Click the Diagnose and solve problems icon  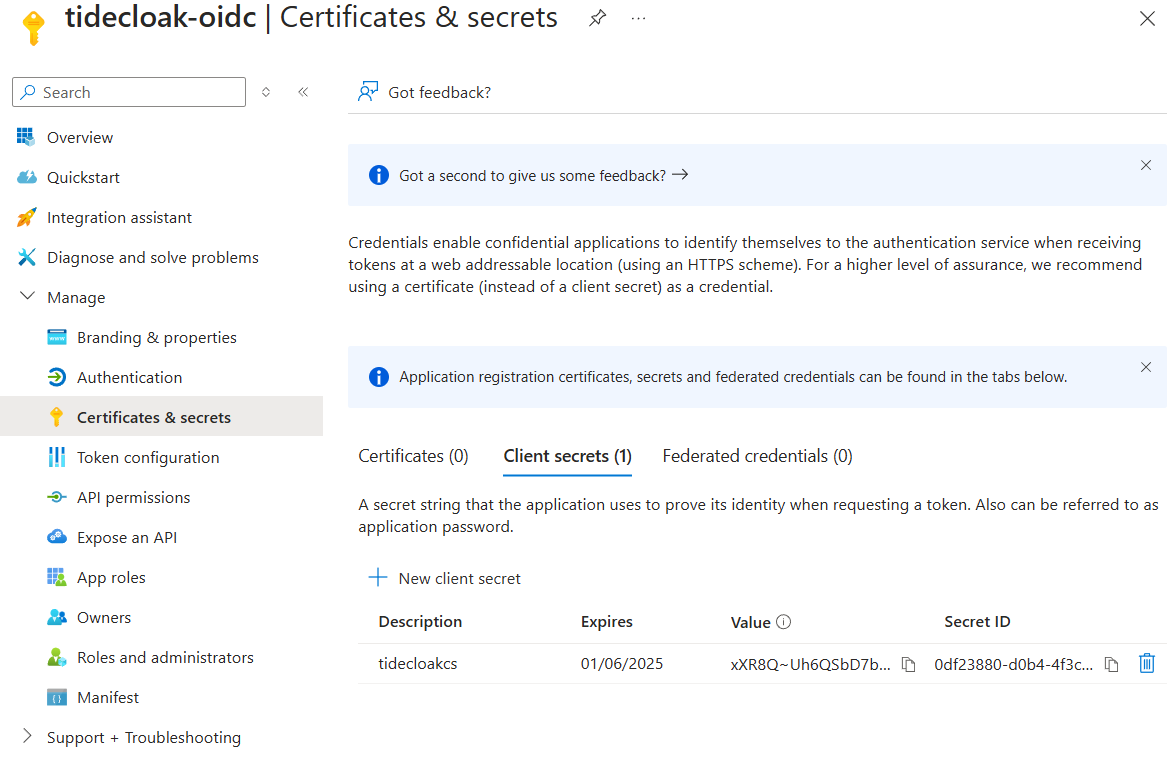tap(26, 257)
